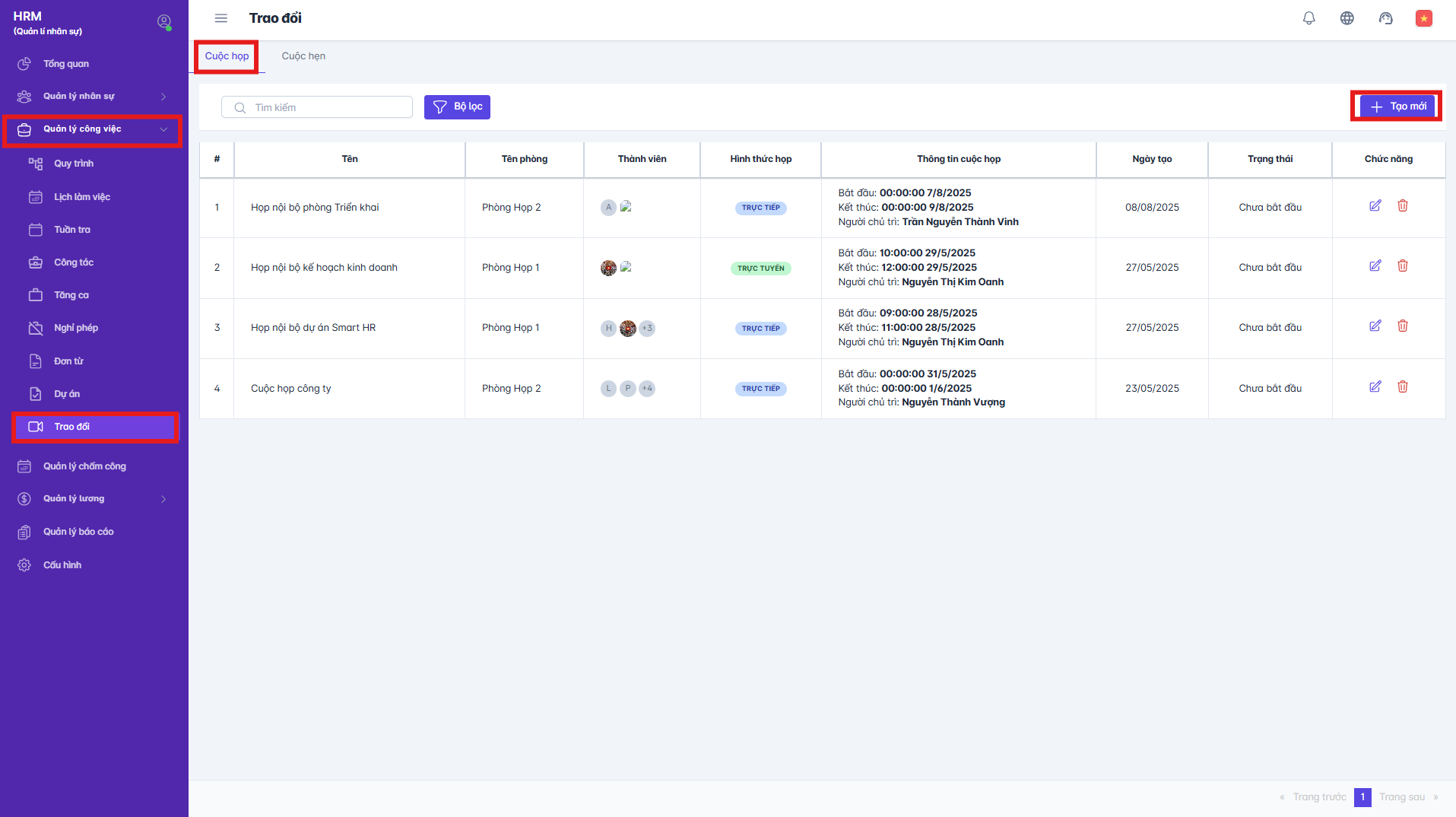Edit the 'Họp nội bộ phòng Triển khai' meeting

click(x=1375, y=205)
